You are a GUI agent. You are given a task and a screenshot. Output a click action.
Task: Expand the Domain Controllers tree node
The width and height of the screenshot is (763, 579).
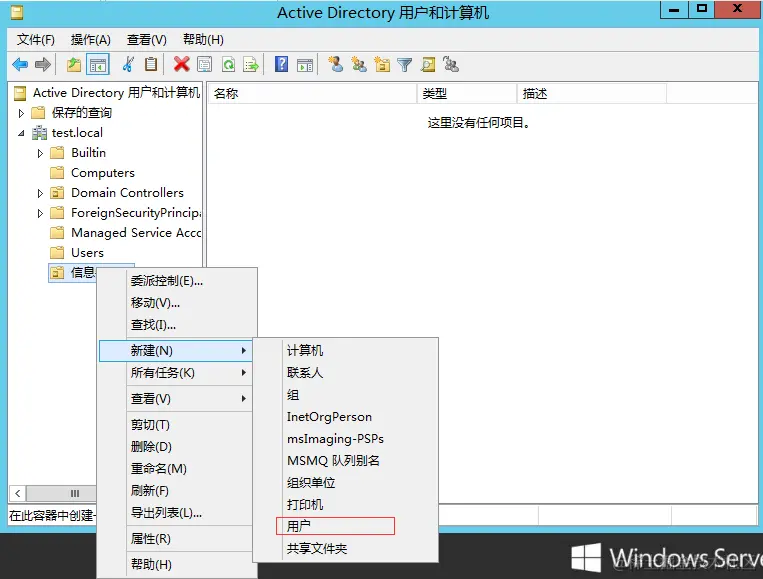(x=40, y=193)
